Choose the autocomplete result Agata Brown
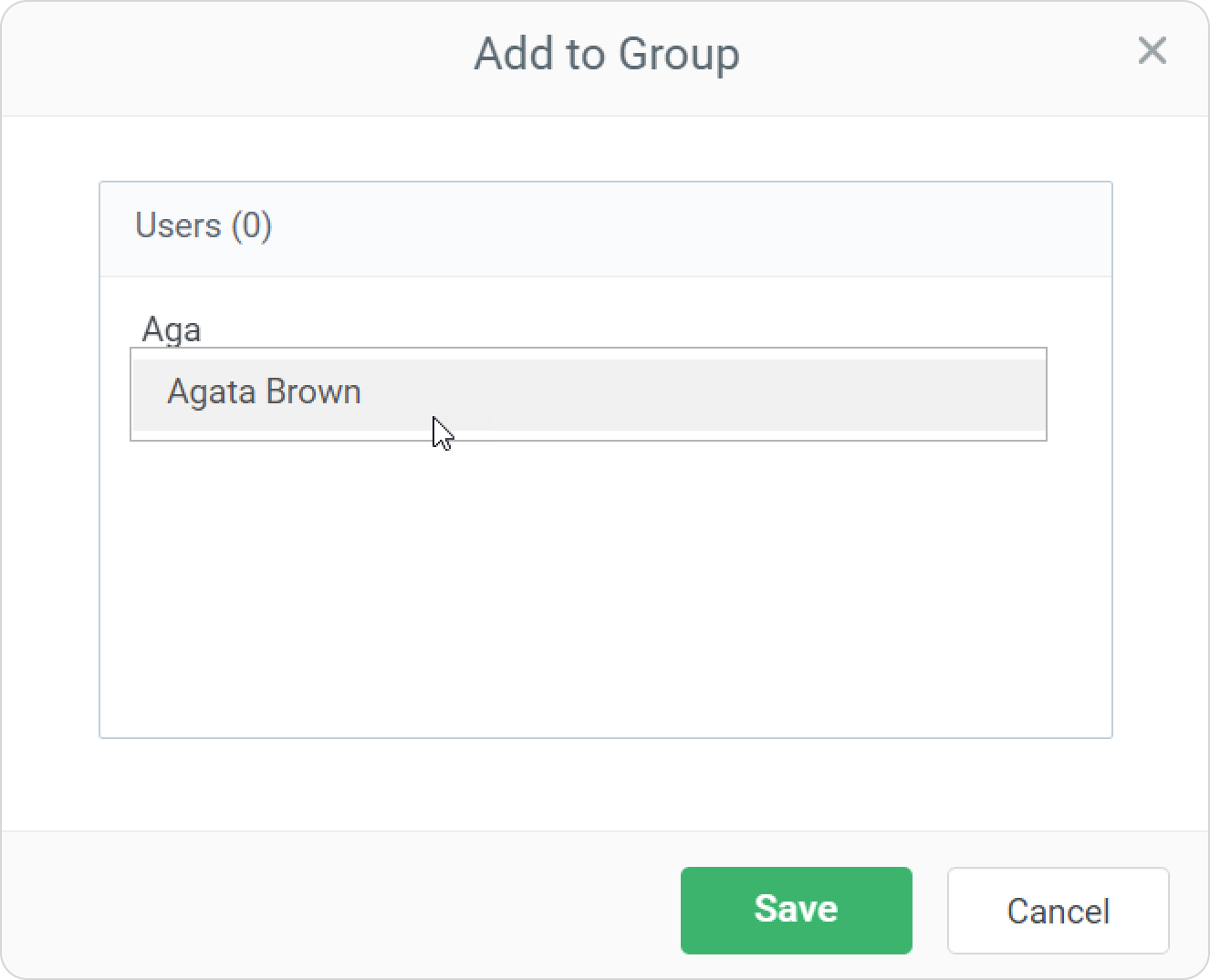This screenshot has width=1210, height=980. point(265,393)
